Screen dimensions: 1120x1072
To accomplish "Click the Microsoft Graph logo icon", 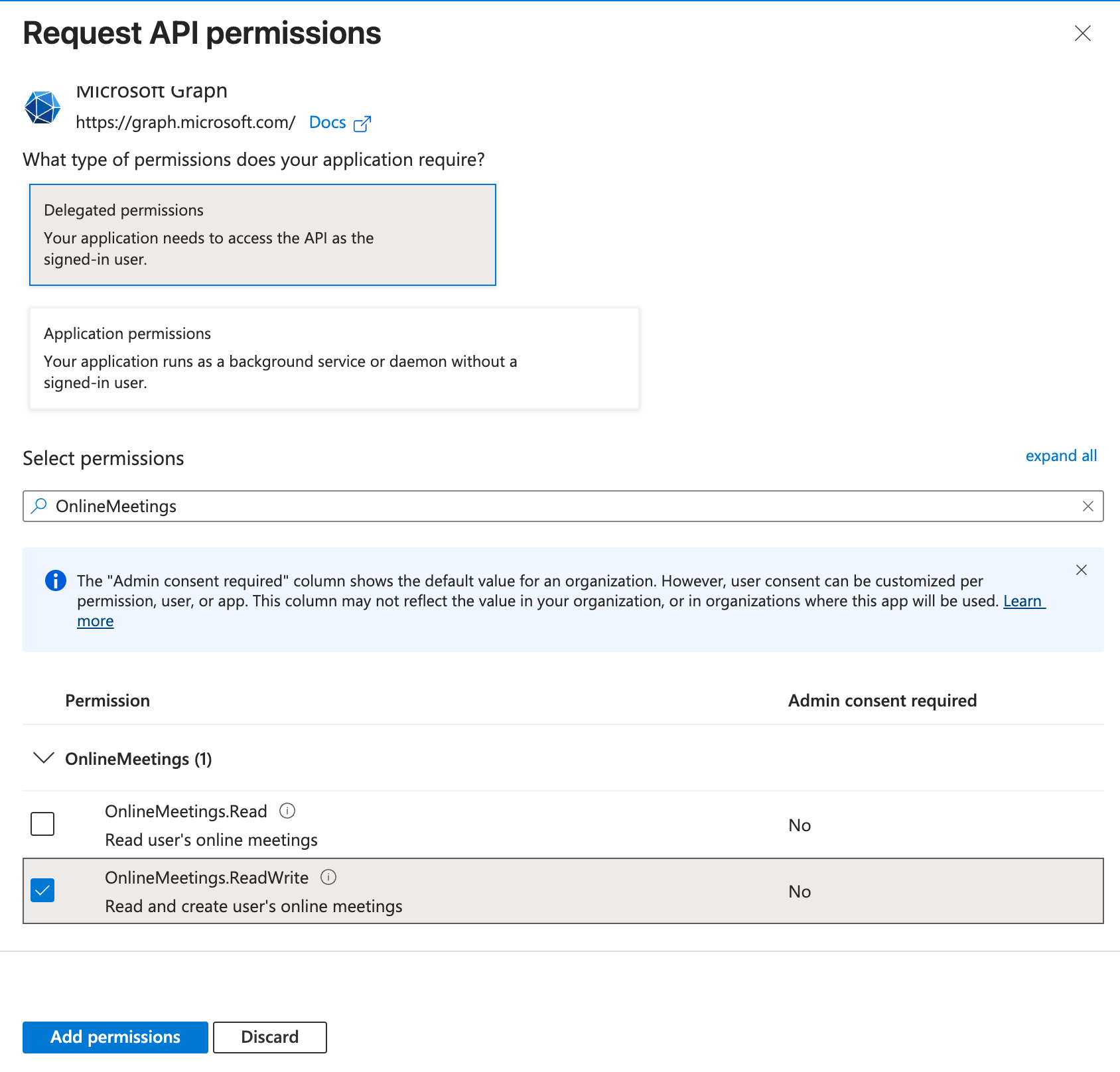I will coord(42,107).
